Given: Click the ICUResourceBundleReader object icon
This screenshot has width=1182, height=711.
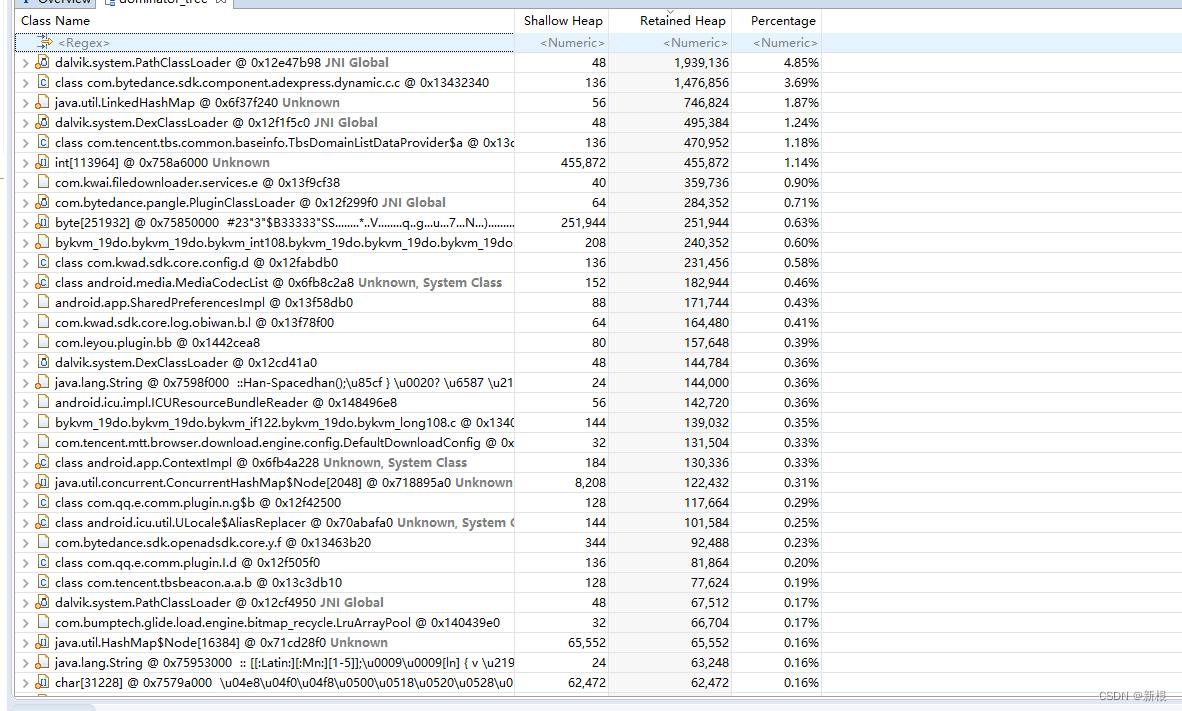Looking at the screenshot, I should (43, 403).
